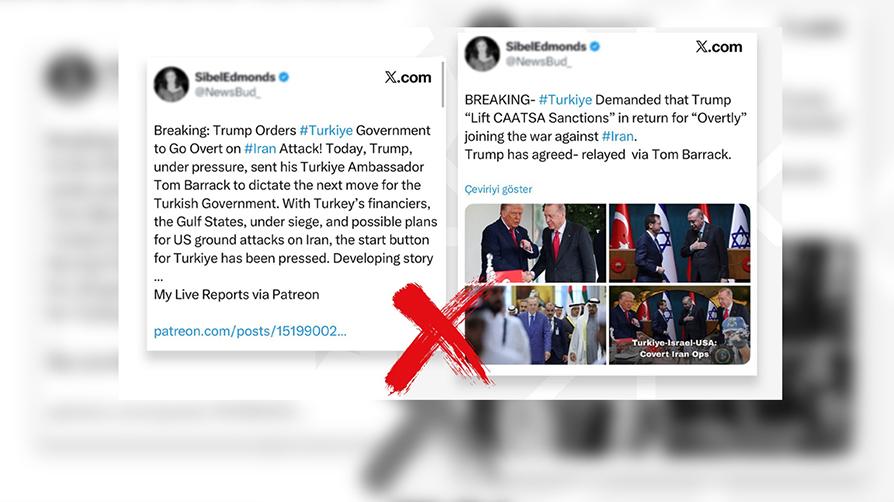894x502 pixels.
Task: Open #Iran hashtag in right tweet
Action: click(x=618, y=136)
